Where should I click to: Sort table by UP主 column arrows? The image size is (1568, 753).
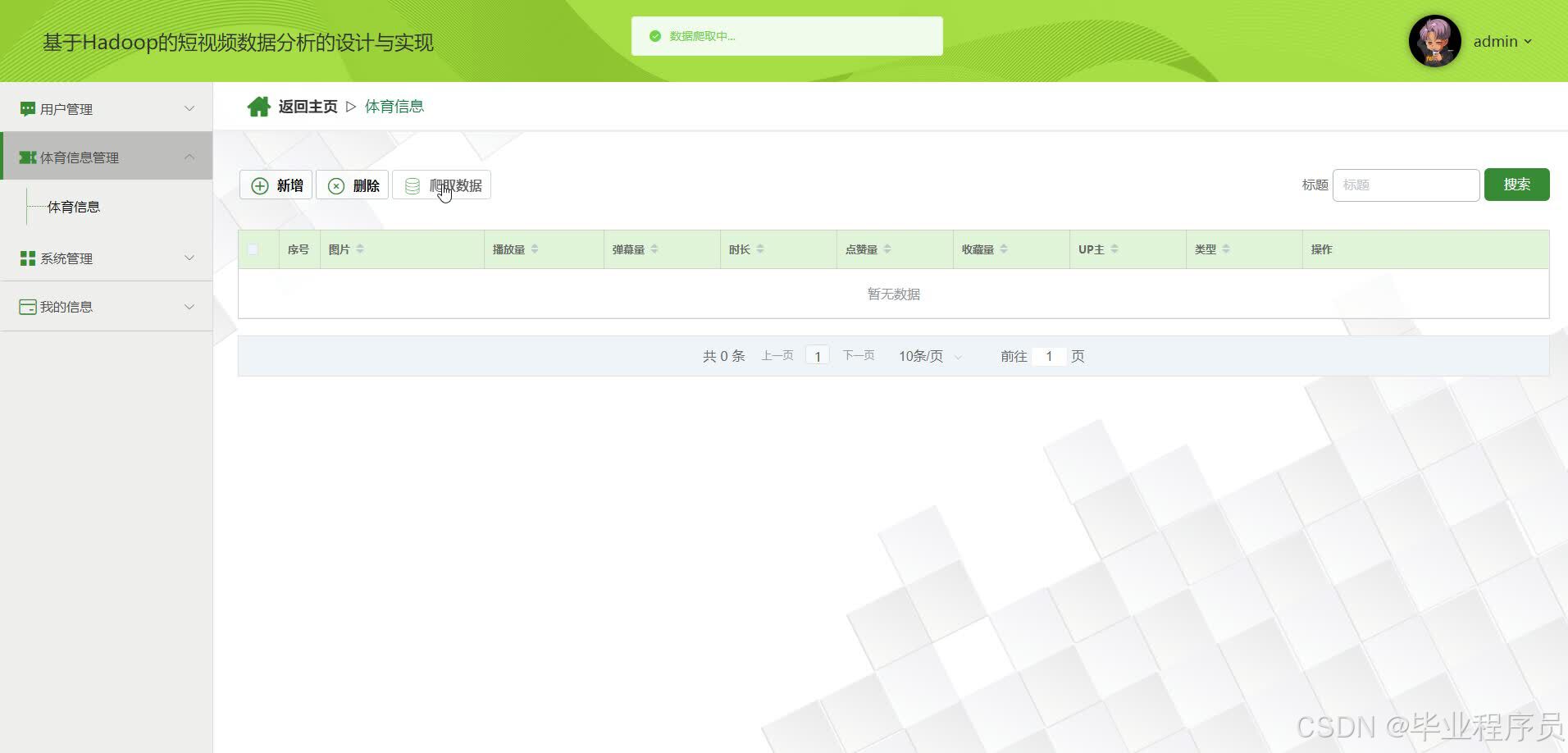coord(1114,249)
